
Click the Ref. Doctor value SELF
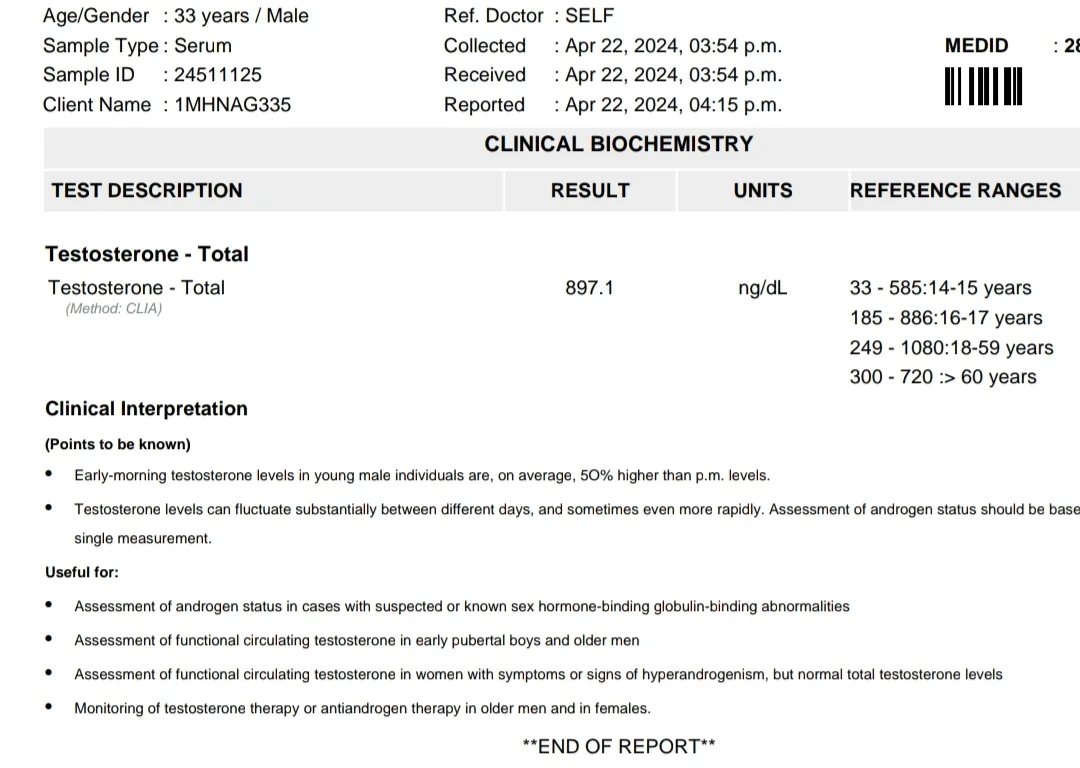(x=590, y=15)
